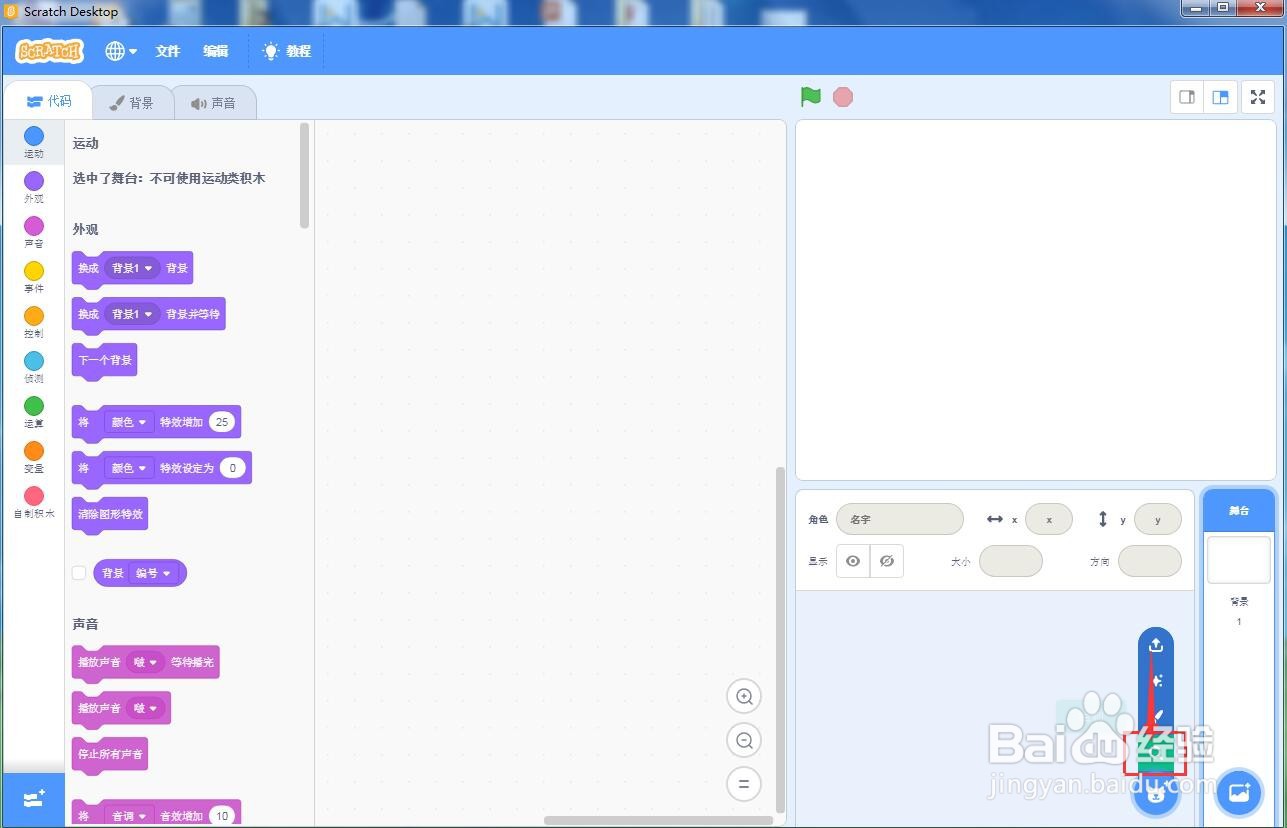The width and height of the screenshot is (1287, 828).
Task: Click the choose a sprite button
Action: (1156, 793)
